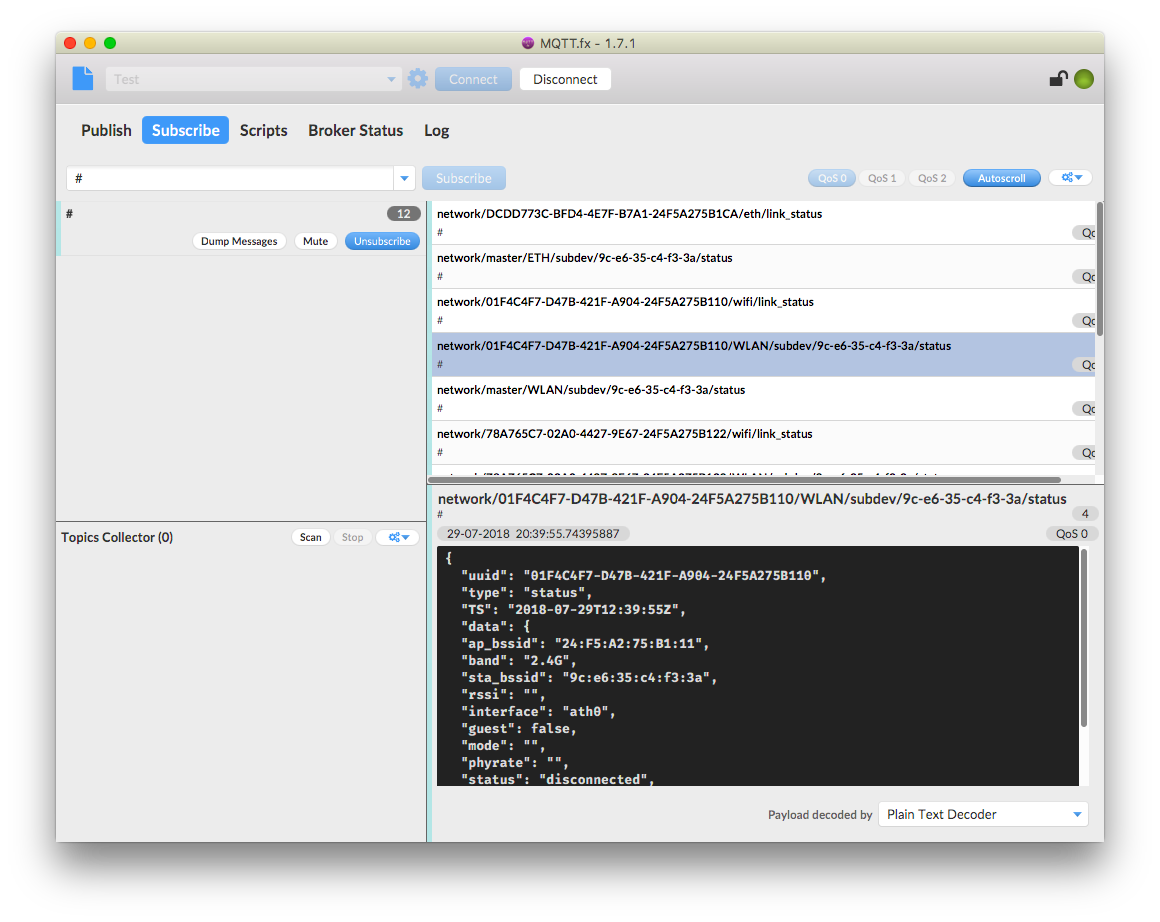This screenshot has height=922, width=1160.
Task: Toggle the Autoscroll button
Action: coord(1002,178)
